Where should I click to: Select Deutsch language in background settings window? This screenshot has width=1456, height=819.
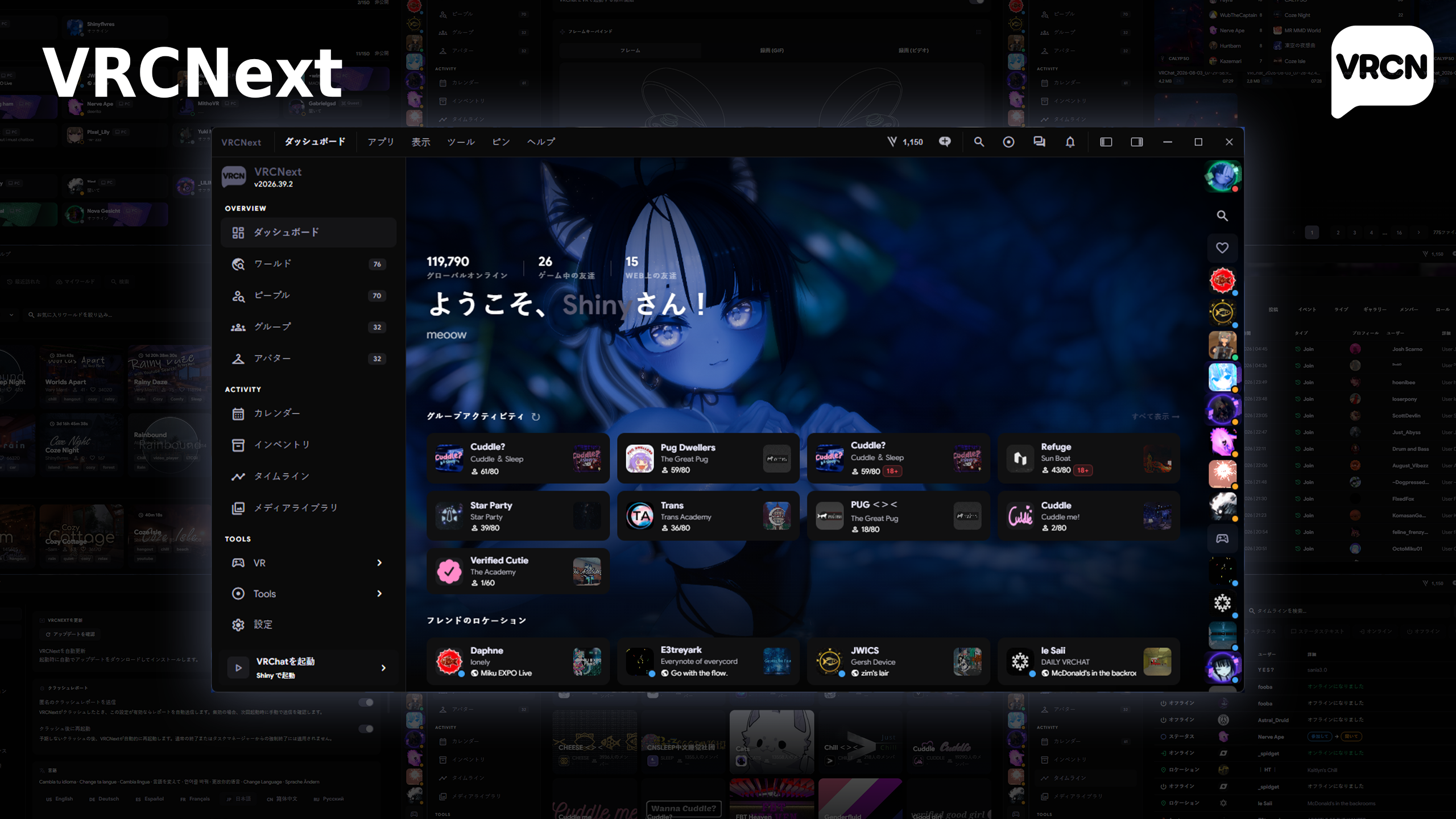click(x=104, y=799)
